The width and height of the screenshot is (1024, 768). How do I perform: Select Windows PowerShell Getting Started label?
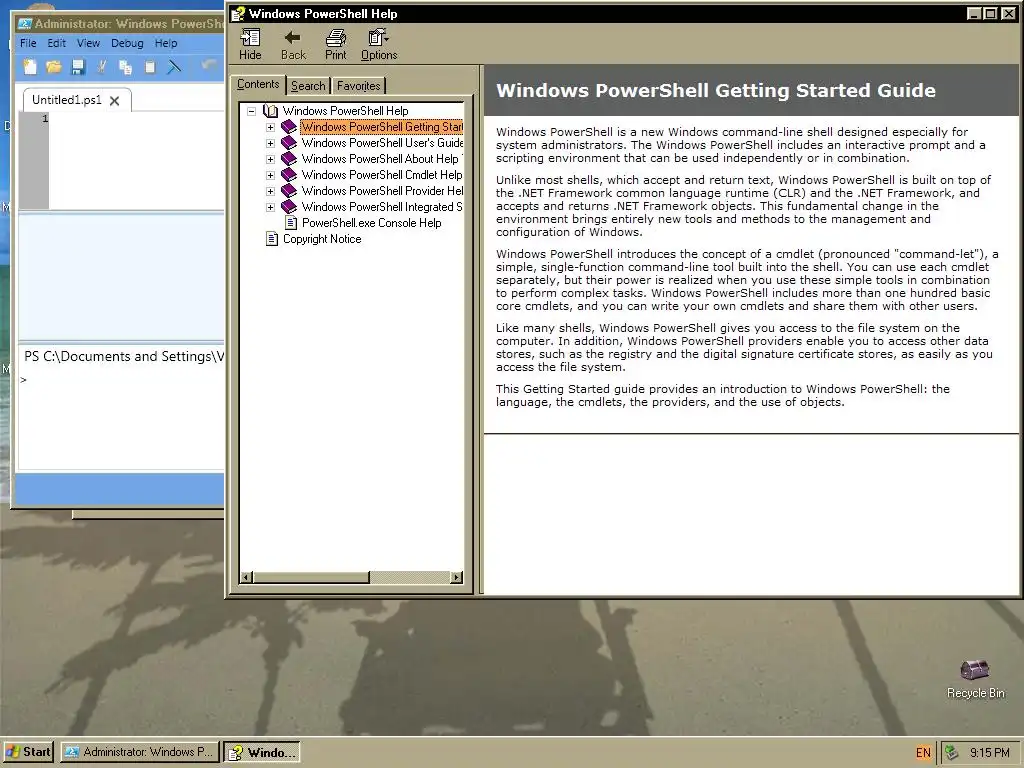[x=382, y=127]
